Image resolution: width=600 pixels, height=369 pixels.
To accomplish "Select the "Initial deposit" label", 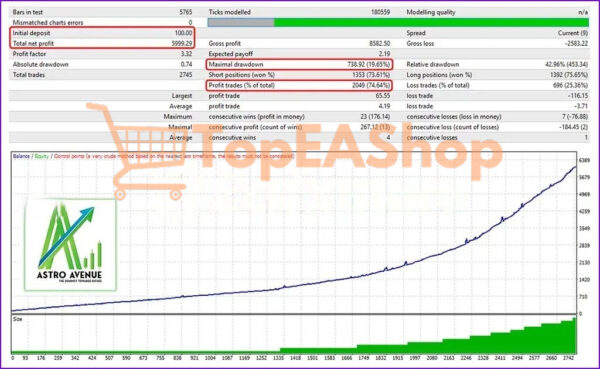I will [31, 33].
